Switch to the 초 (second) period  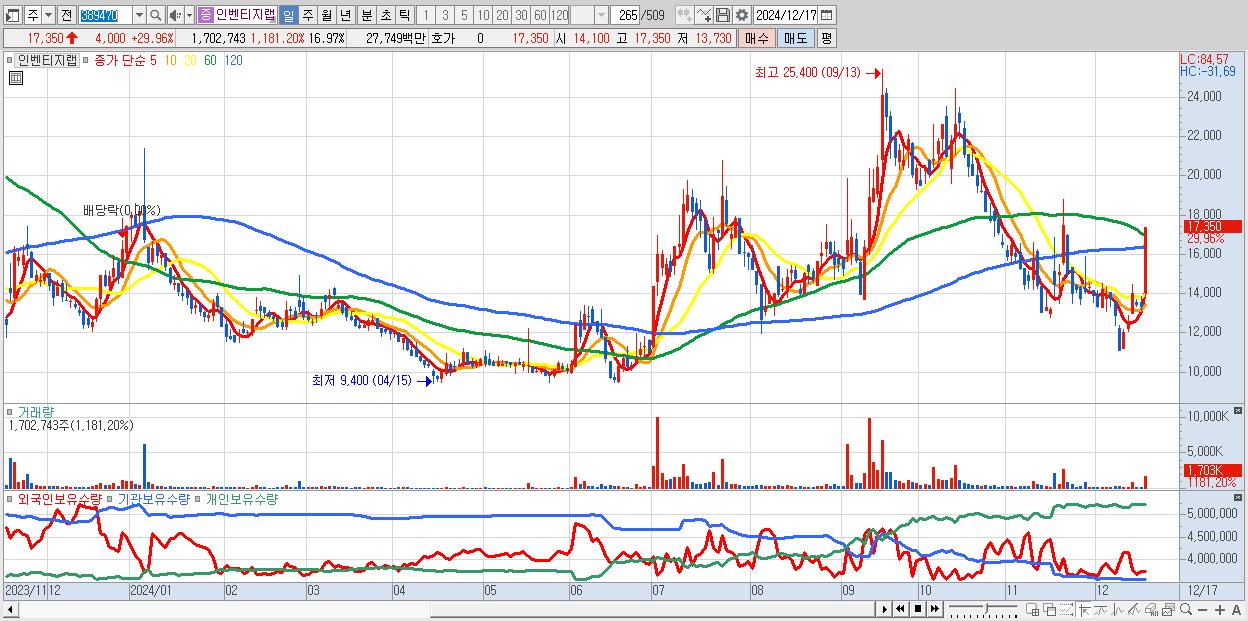pyautogui.click(x=385, y=15)
